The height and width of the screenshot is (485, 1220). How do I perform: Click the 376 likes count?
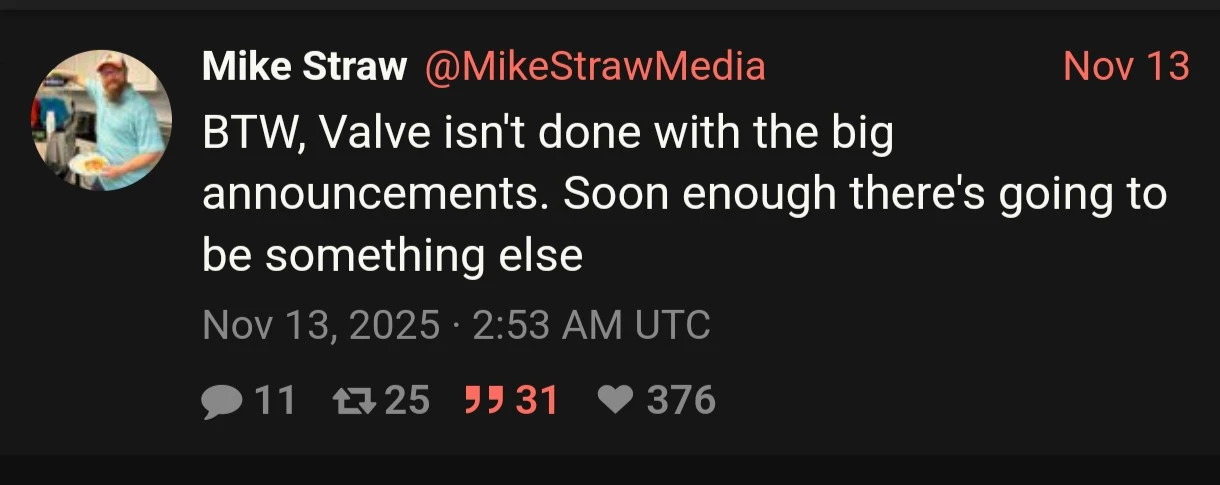click(x=681, y=401)
